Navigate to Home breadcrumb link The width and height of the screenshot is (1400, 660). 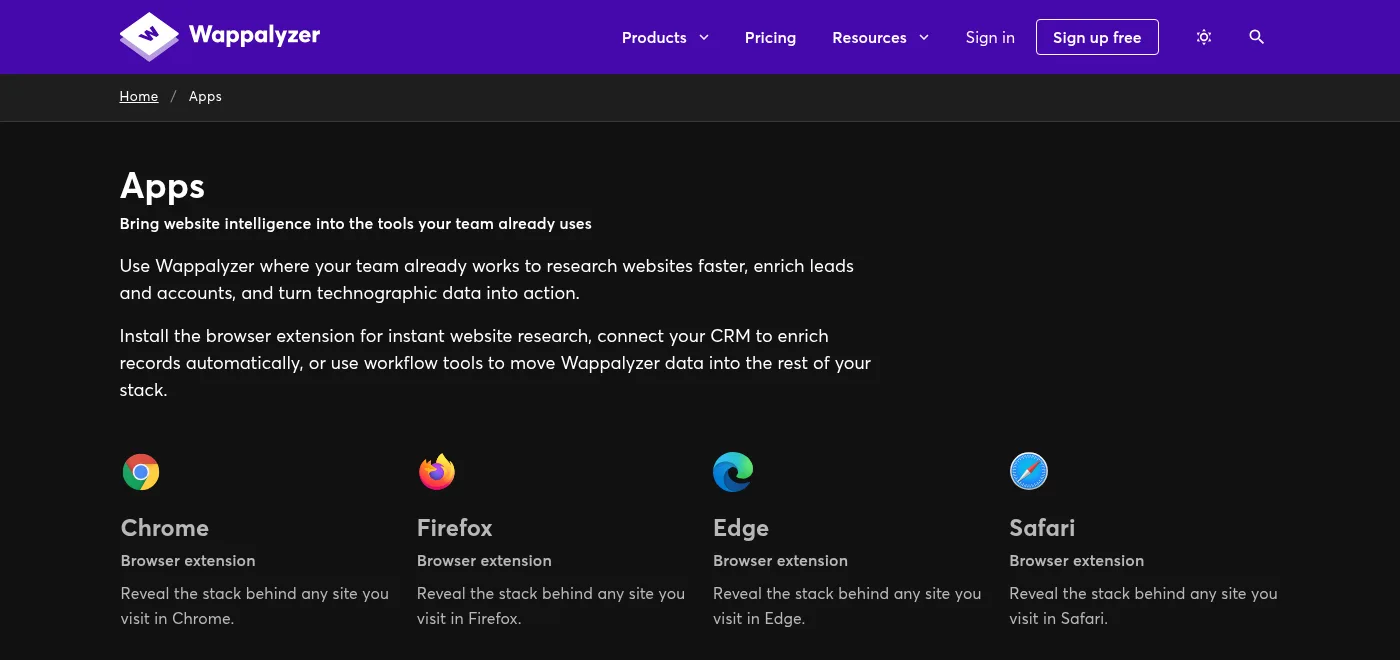[139, 96]
